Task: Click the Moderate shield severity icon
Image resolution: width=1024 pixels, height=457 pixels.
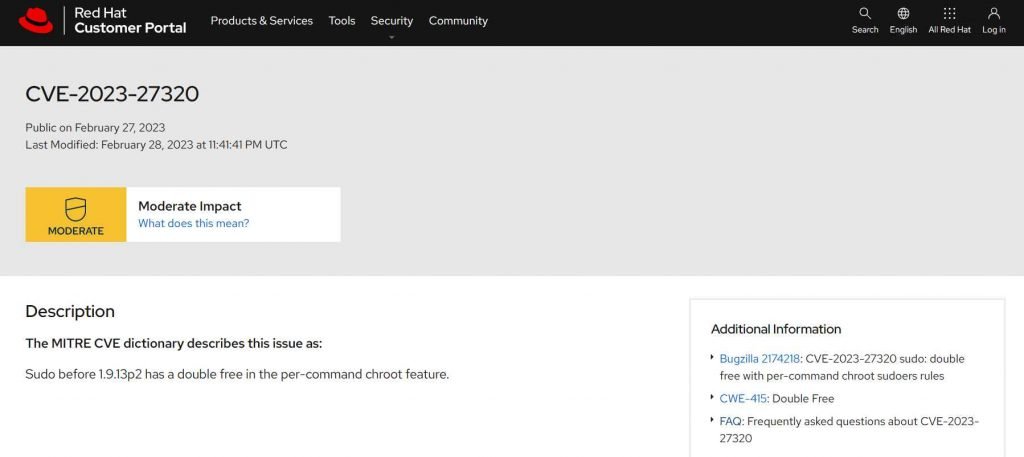Action: click(x=76, y=210)
